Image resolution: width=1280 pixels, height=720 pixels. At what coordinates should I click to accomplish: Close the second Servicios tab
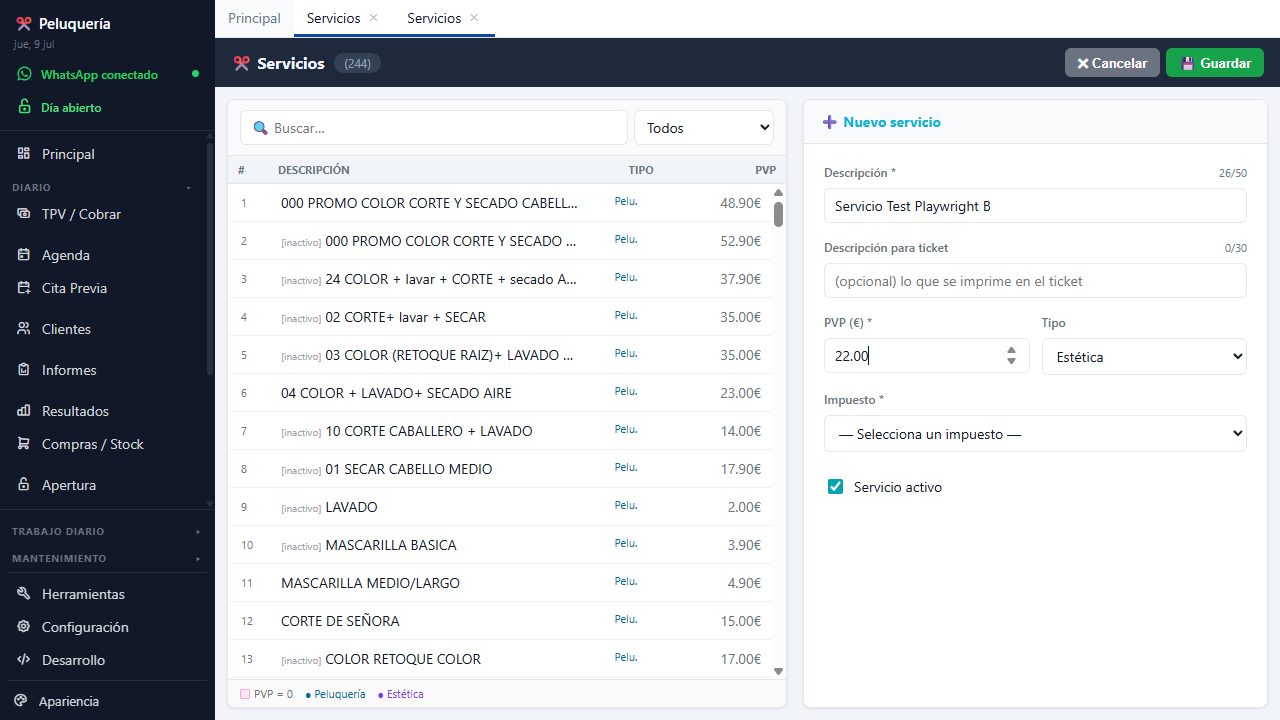click(474, 18)
